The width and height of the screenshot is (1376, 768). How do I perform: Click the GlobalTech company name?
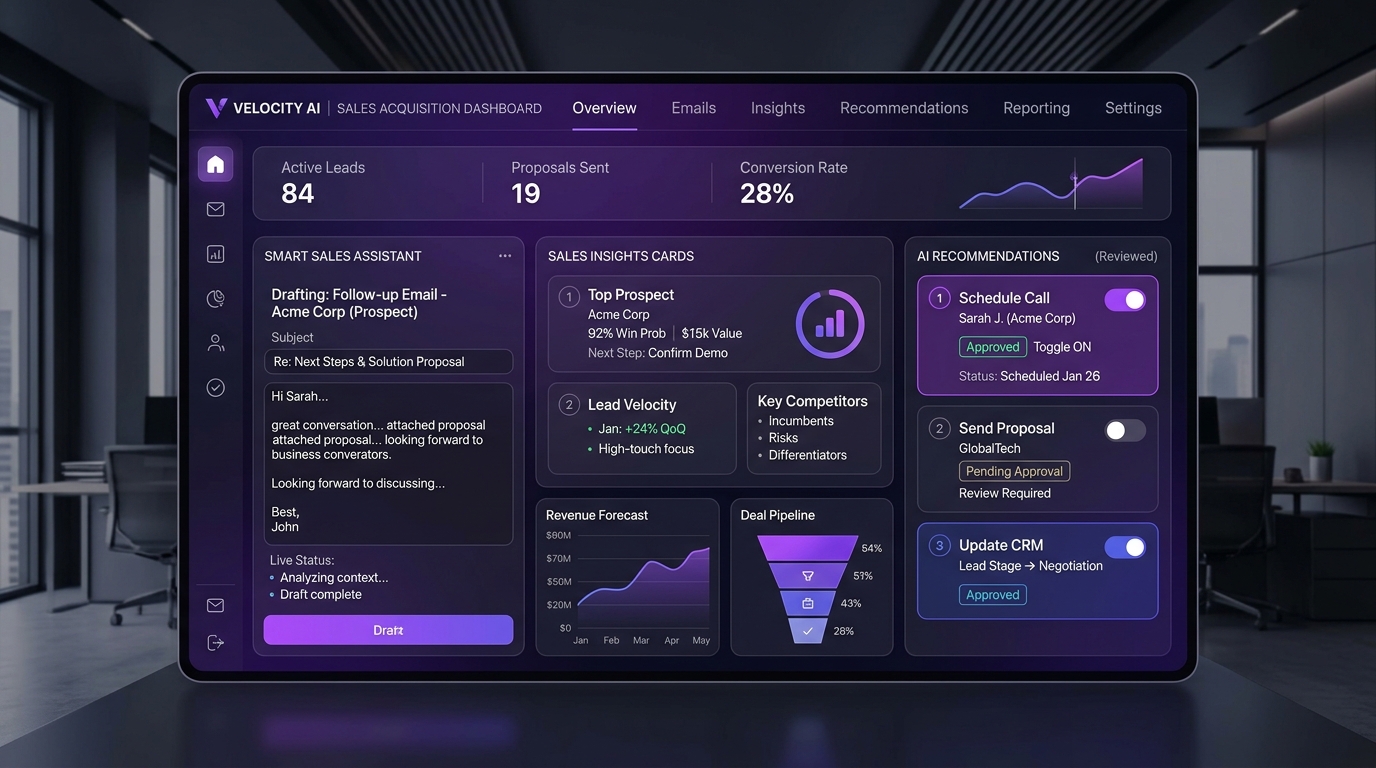[x=990, y=449]
